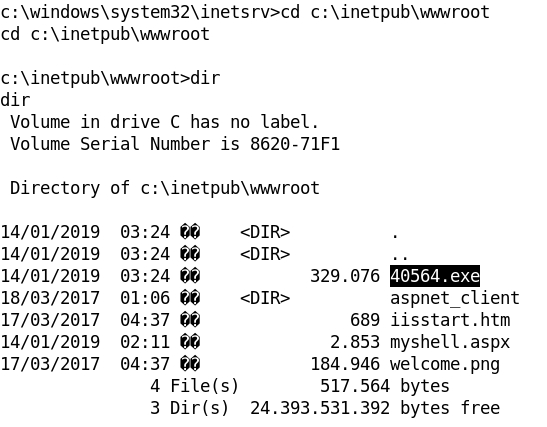Click the 517.564 bytes total value
The image size is (547, 427).
point(385,386)
